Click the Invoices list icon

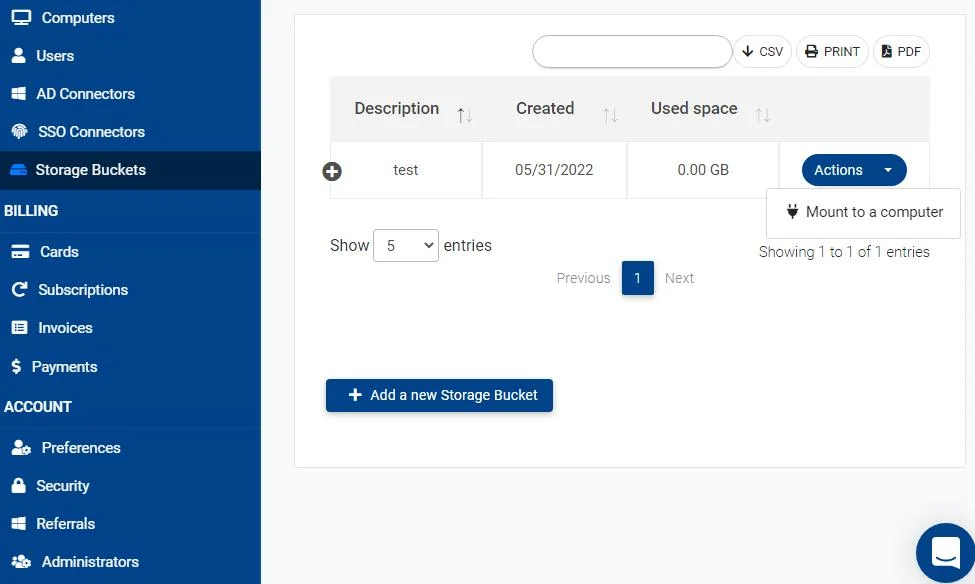click(19, 327)
